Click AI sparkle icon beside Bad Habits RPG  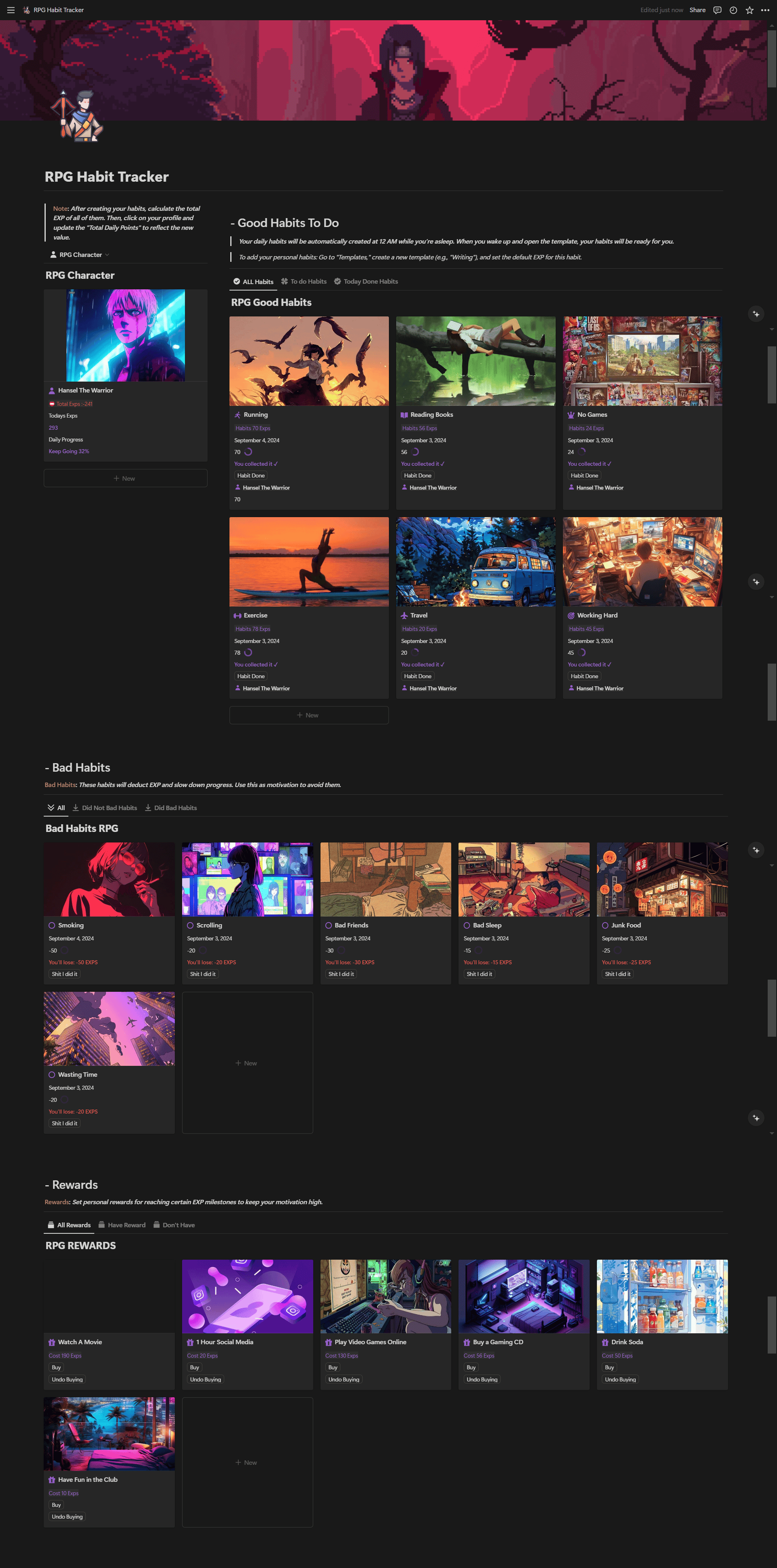point(756,850)
